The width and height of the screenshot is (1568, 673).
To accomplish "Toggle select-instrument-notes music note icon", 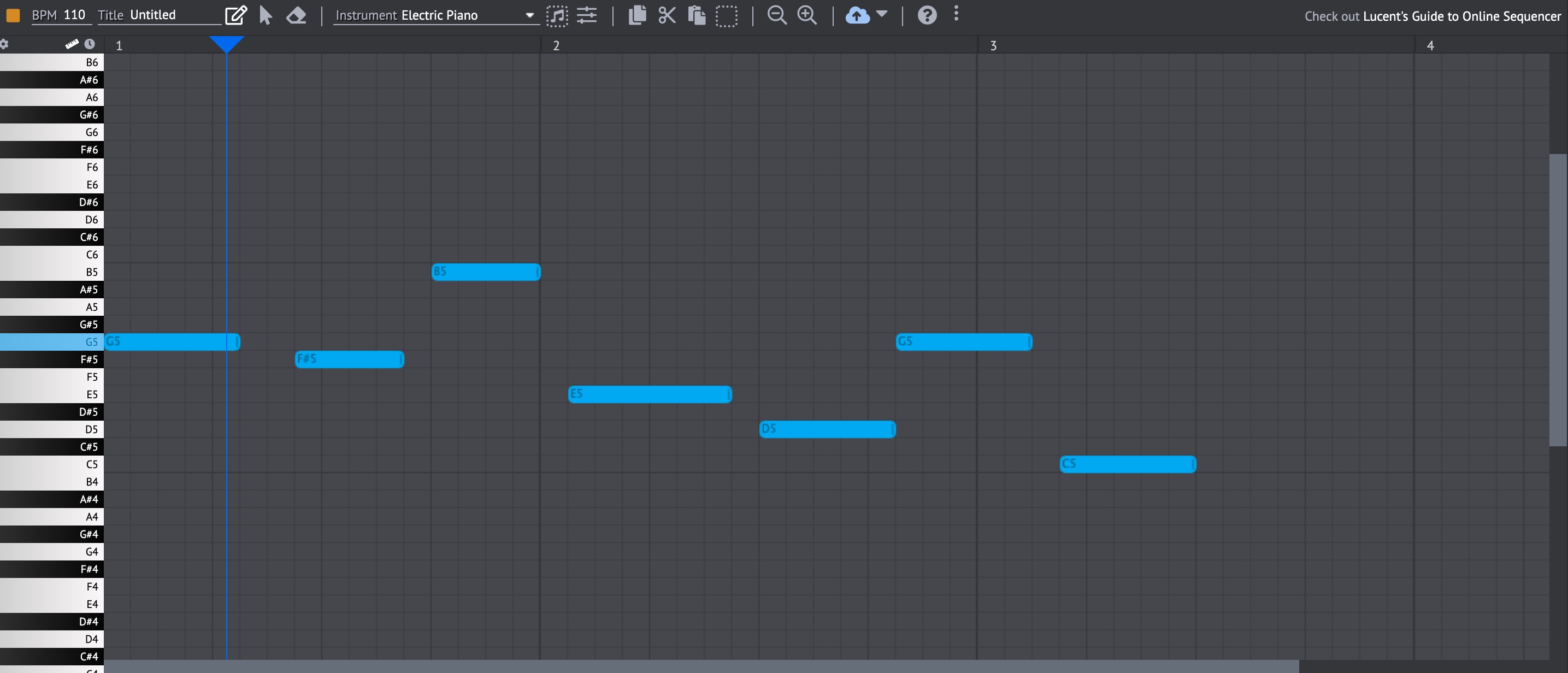I will 556,16.
